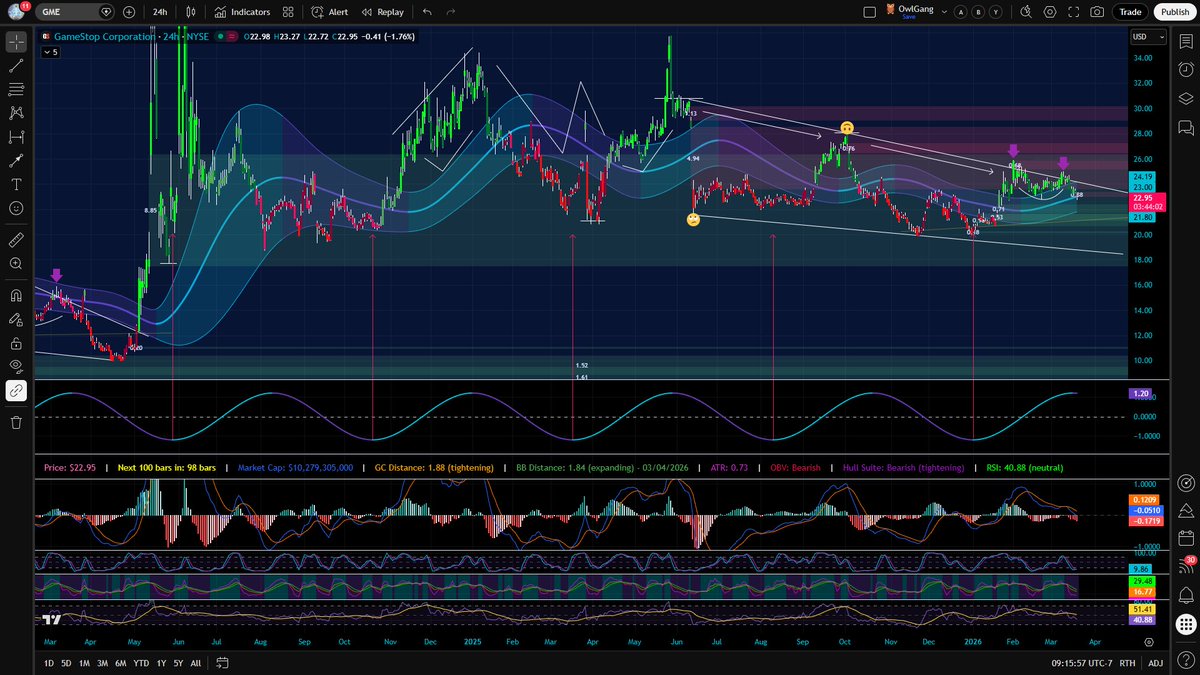Select the brush drawing tool
The height and width of the screenshot is (675, 1200).
pos(16,160)
